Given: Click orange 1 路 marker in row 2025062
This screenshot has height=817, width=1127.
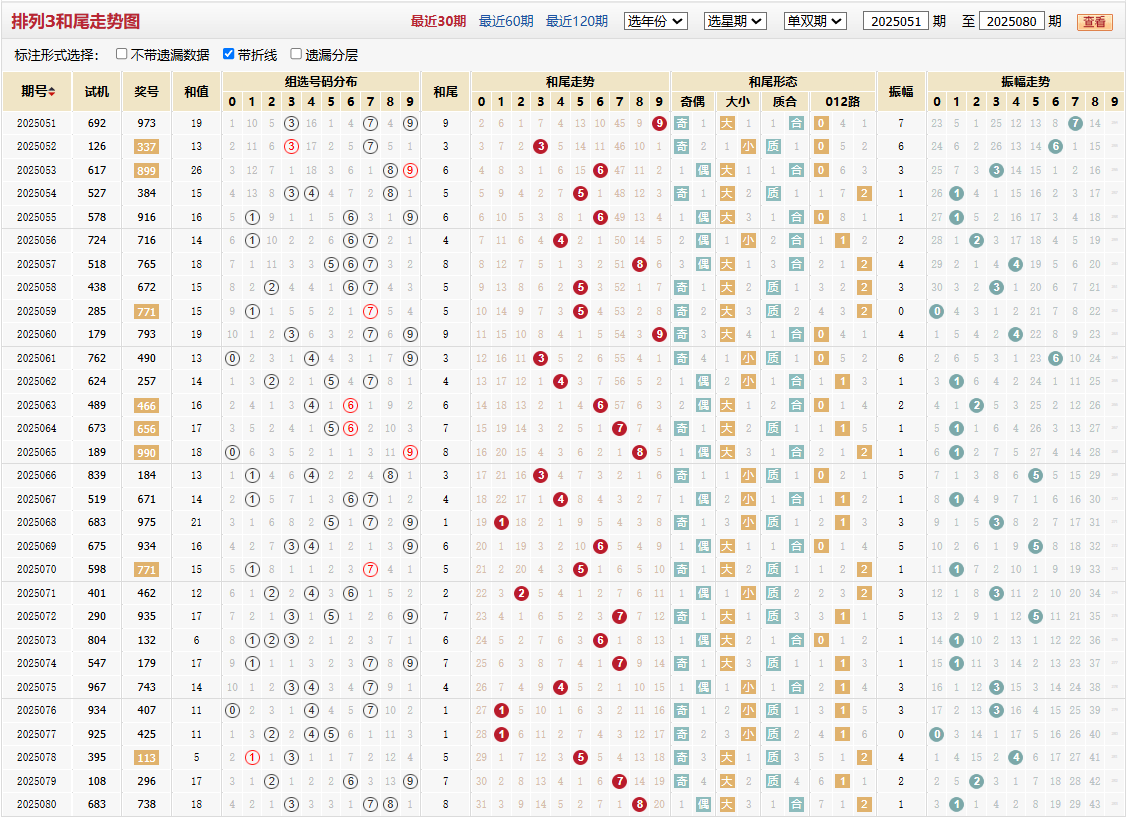Looking at the screenshot, I should tap(842, 382).
